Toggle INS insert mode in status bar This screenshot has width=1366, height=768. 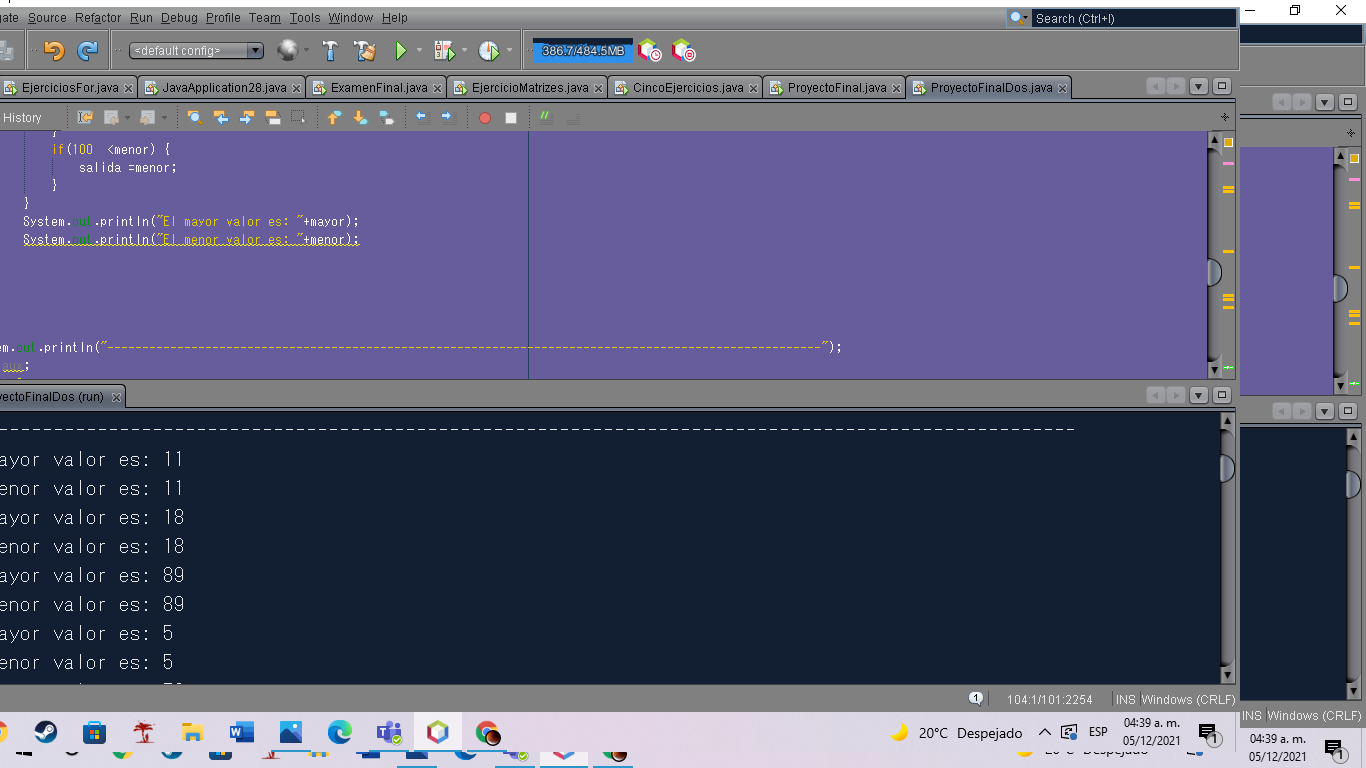[1126, 699]
